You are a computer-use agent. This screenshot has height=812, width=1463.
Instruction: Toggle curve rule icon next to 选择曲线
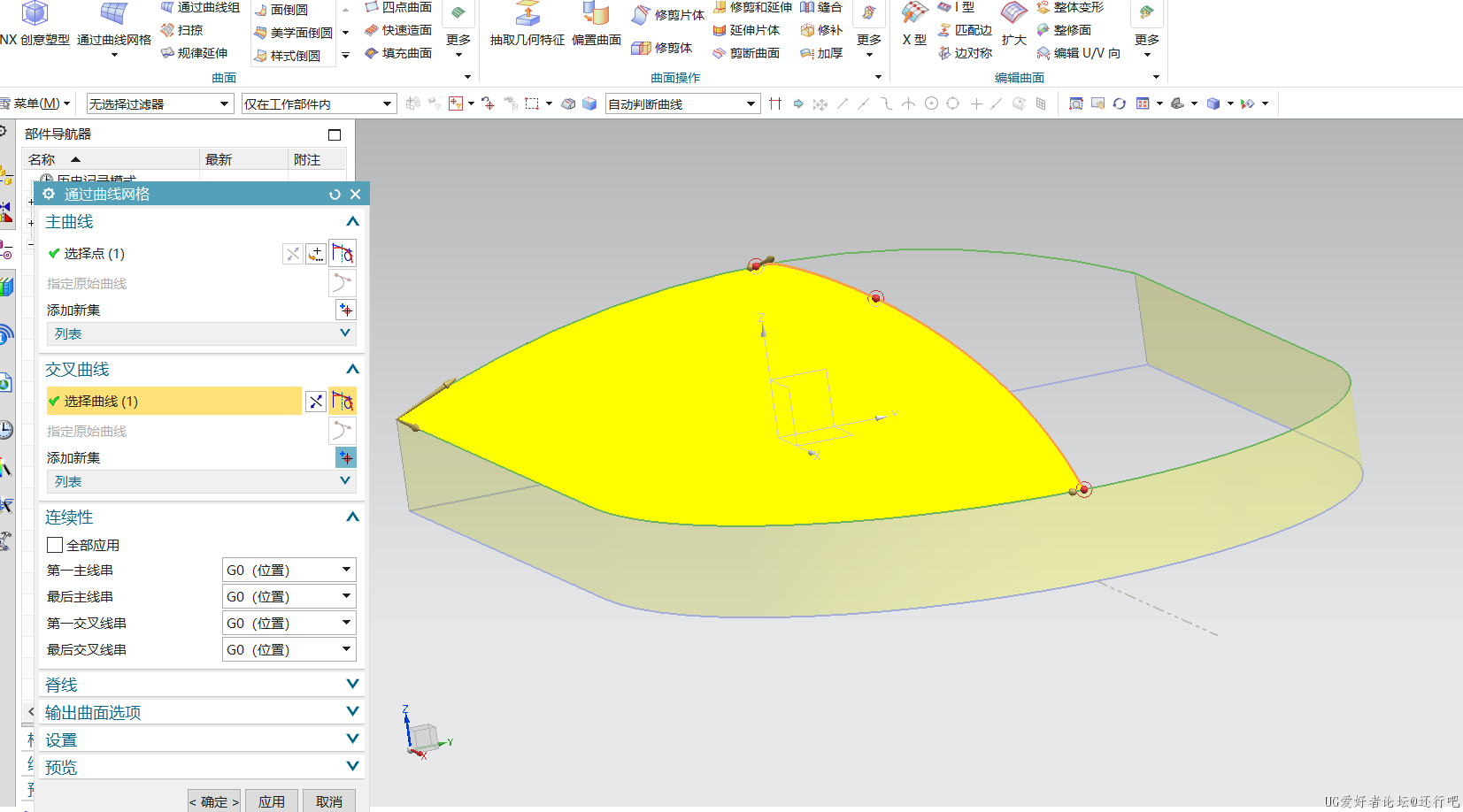pos(343,402)
